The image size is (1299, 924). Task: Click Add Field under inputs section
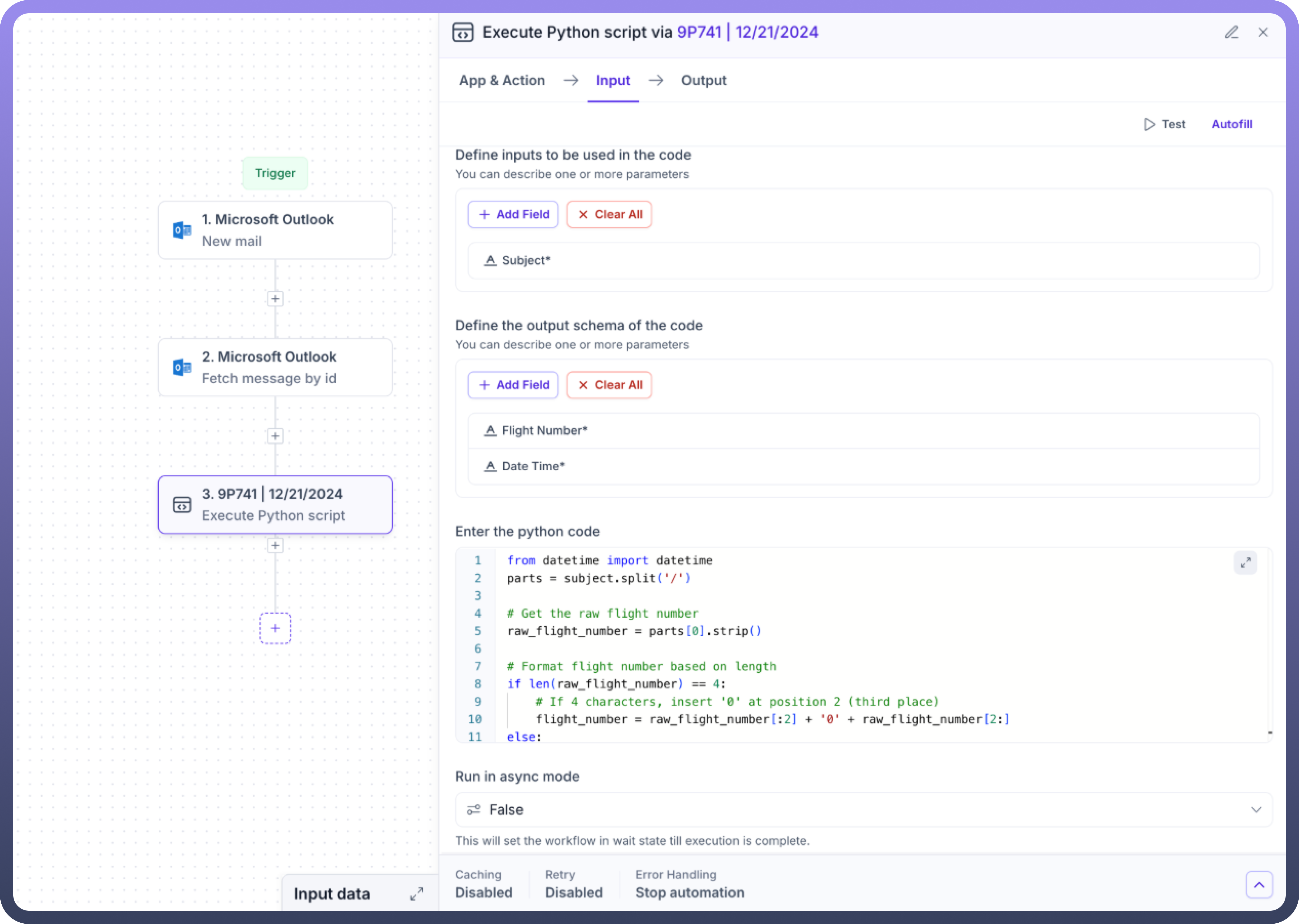click(513, 214)
